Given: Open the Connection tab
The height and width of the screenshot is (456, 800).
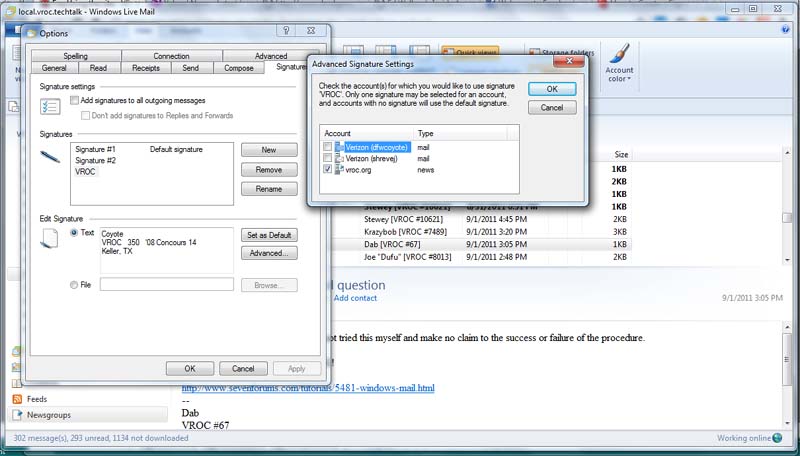Looking at the screenshot, I should pos(171,56).
